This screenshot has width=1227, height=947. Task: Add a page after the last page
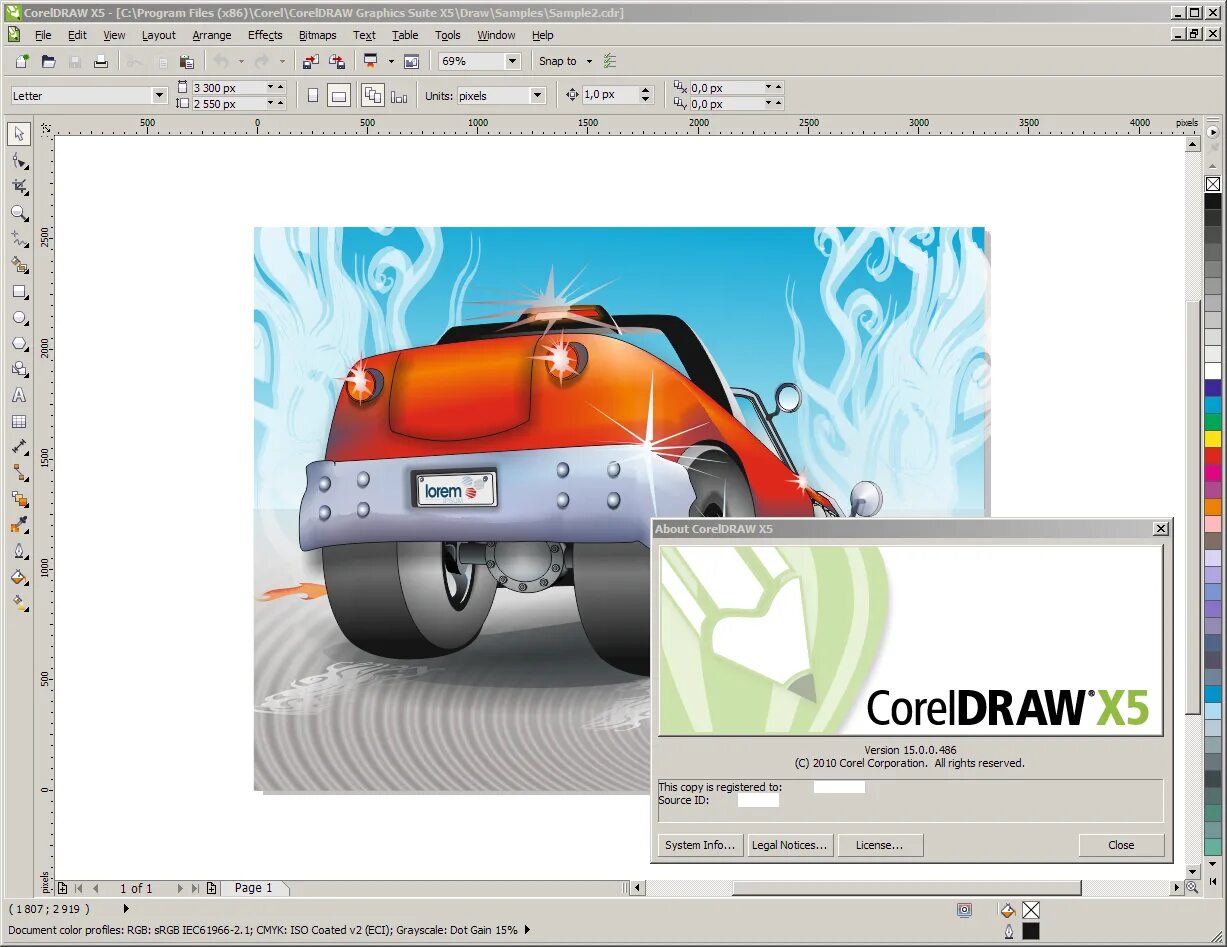211,888
